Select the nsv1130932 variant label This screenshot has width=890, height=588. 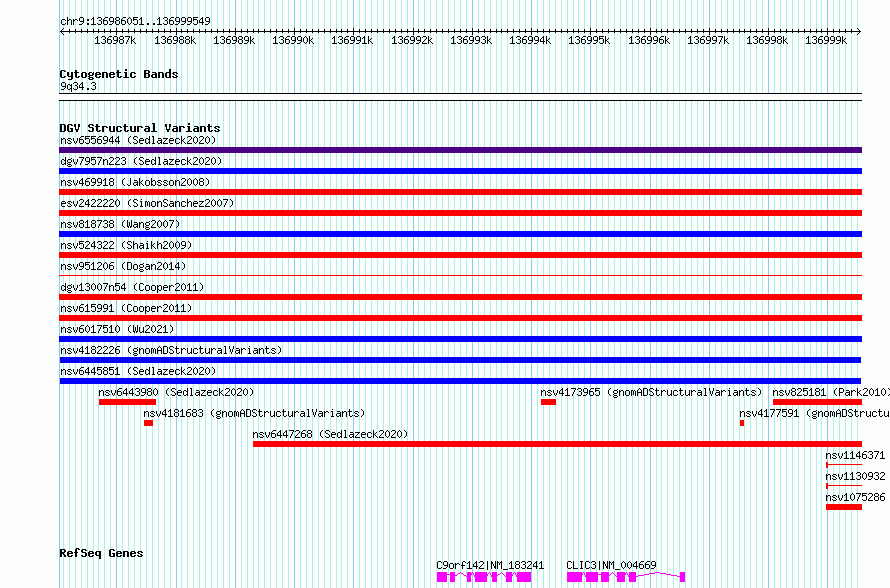click(x=855, y=476)
